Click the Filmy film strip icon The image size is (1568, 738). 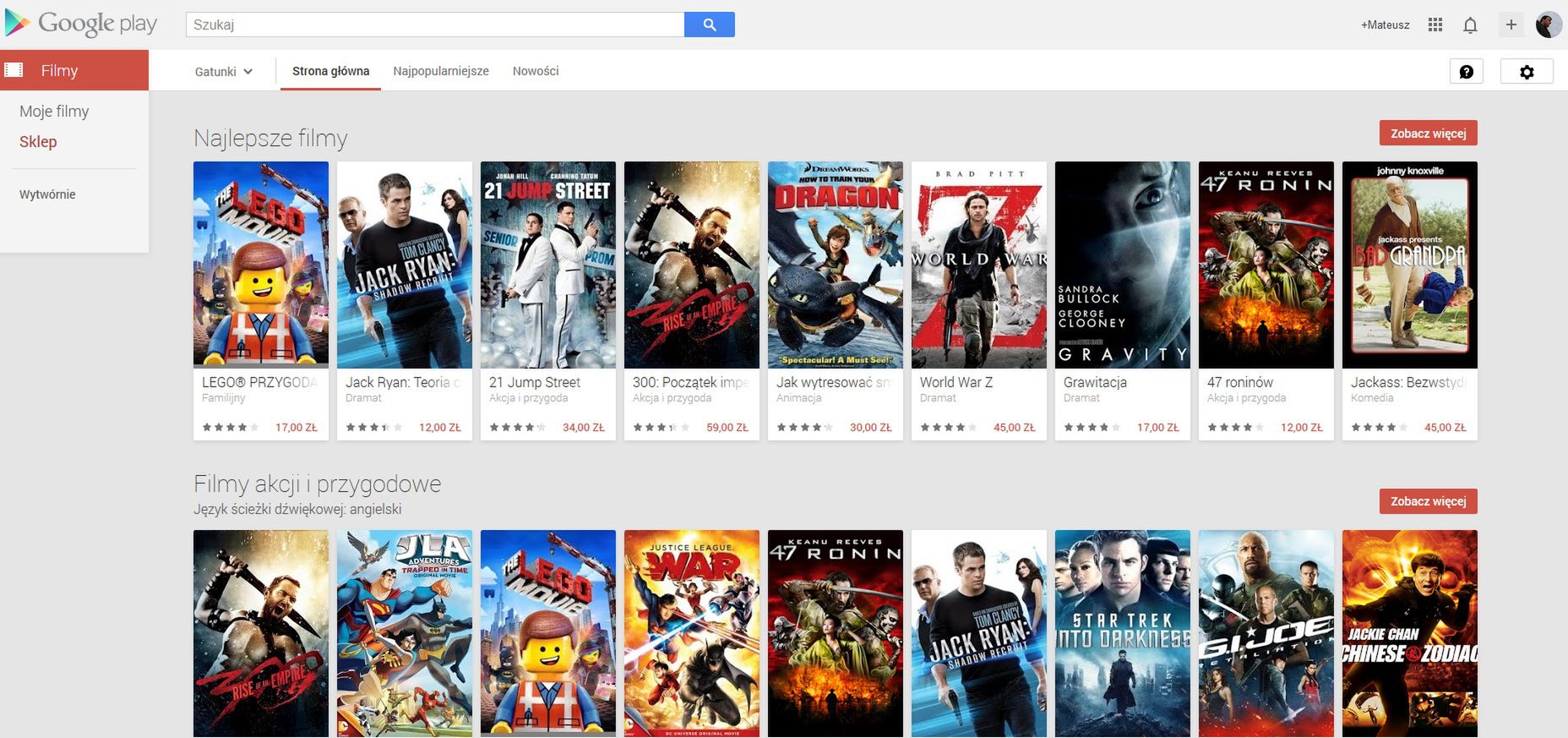[14, 70]
